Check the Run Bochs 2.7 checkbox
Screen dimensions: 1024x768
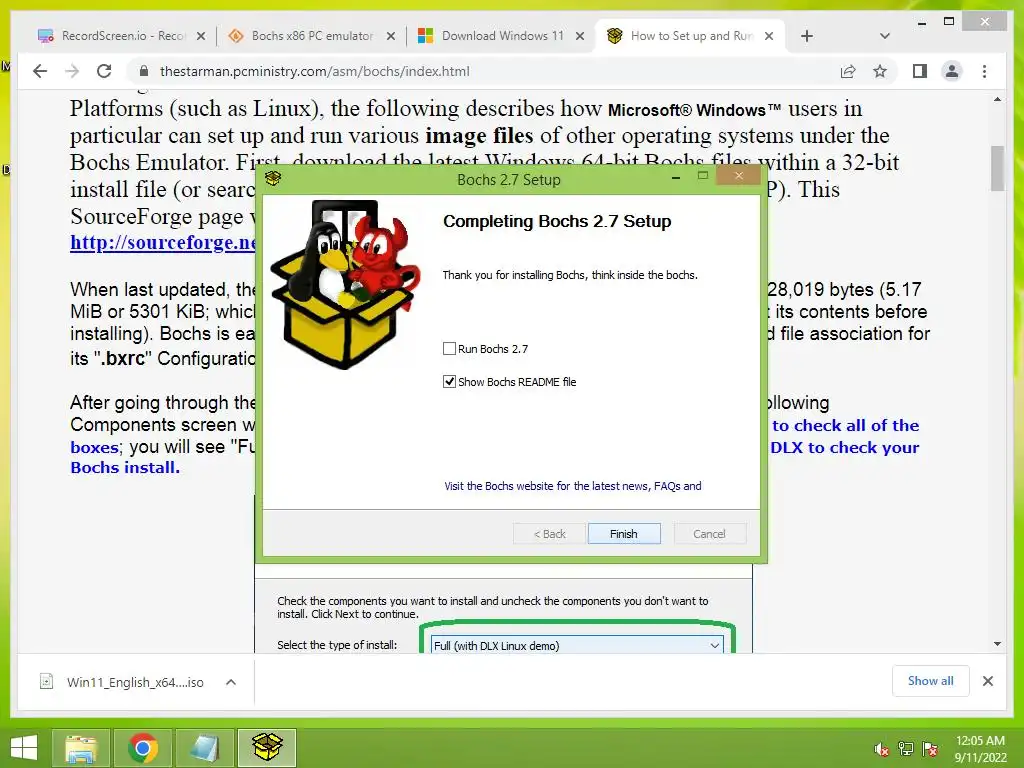pyautogui.click(x=449, y=349)
